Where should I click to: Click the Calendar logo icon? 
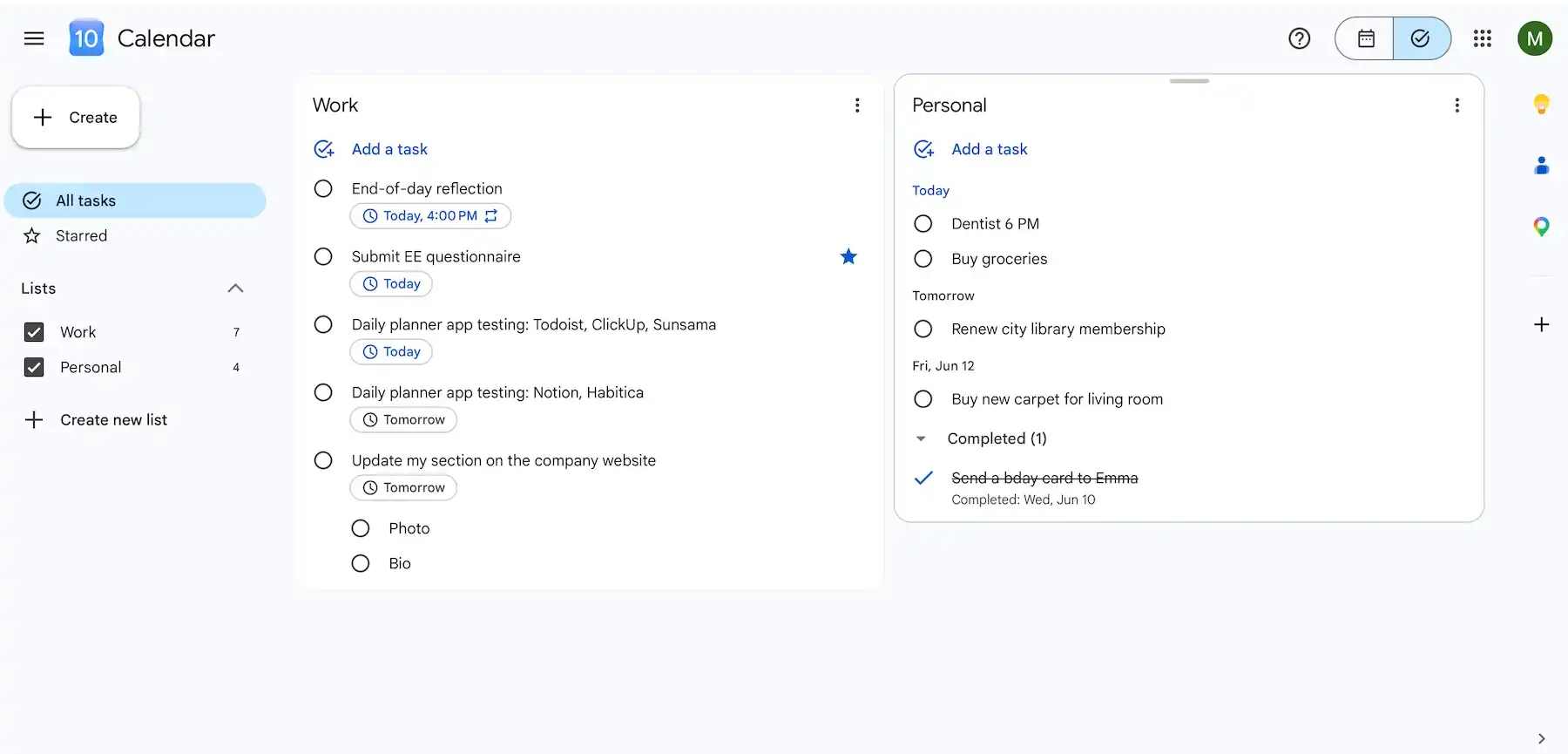(x=86, y=38)
